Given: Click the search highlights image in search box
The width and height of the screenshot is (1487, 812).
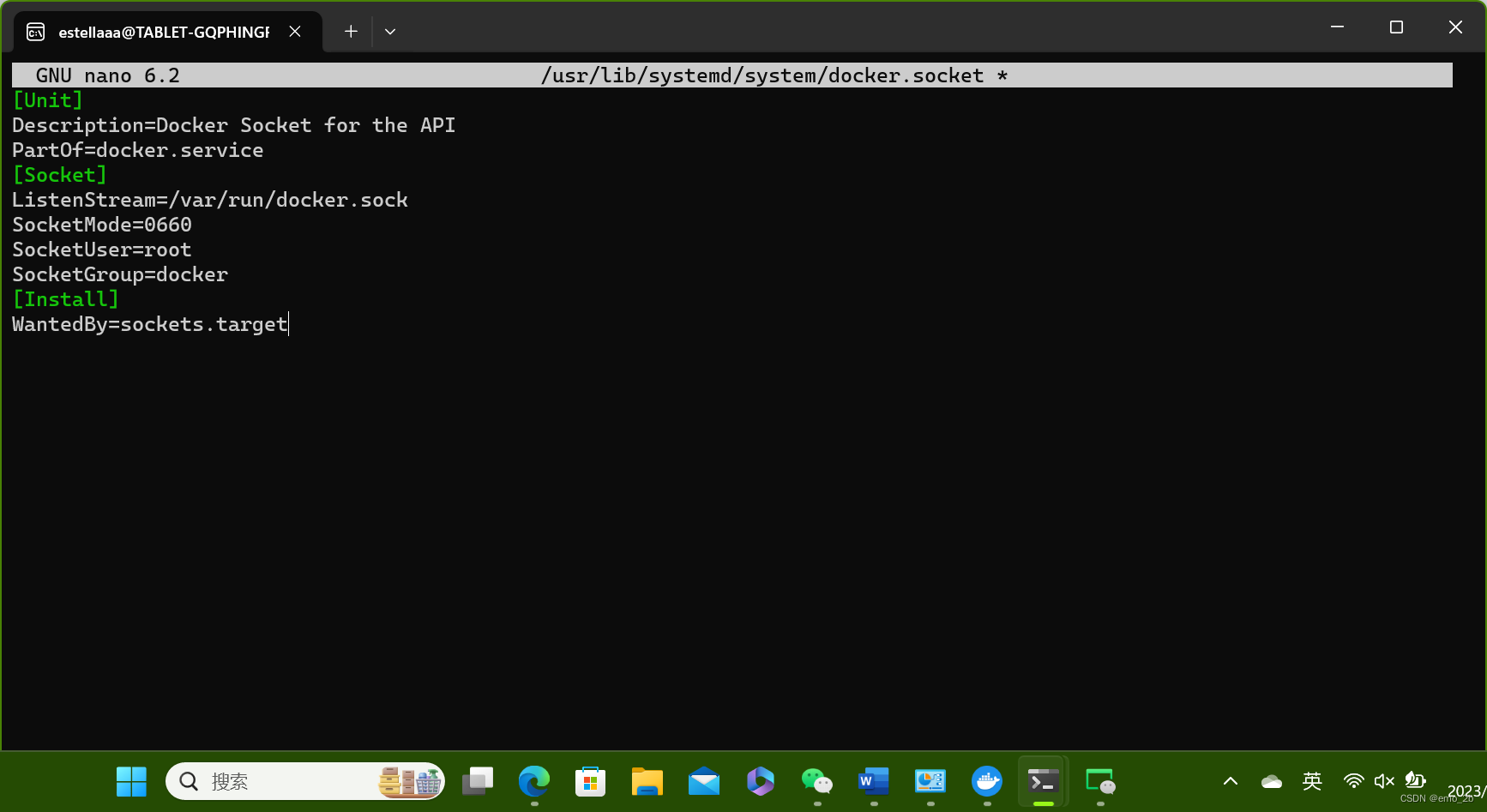Looking at the screenshot, I should click(411, 781).
